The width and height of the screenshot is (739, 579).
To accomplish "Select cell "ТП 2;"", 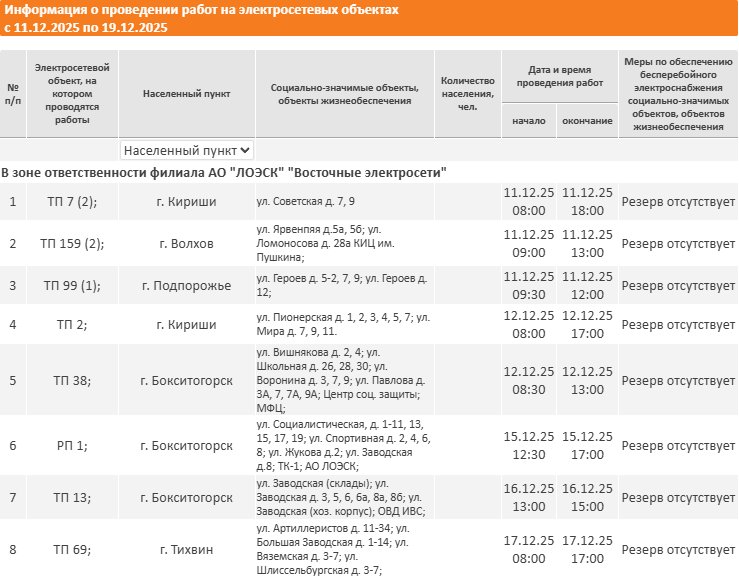I will [72, 325].
